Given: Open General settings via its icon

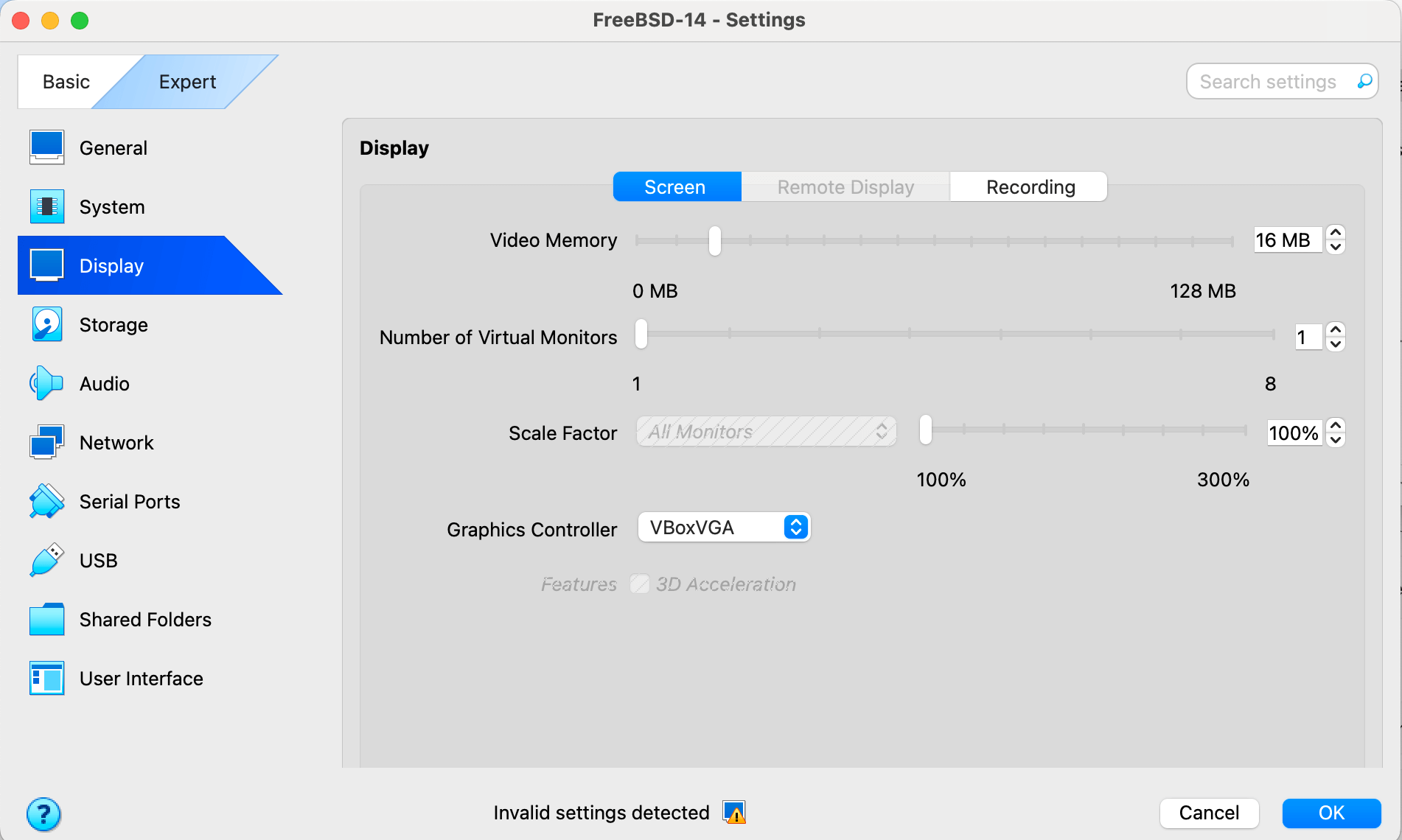Looking at the screenshot, I should click(46, 147).
